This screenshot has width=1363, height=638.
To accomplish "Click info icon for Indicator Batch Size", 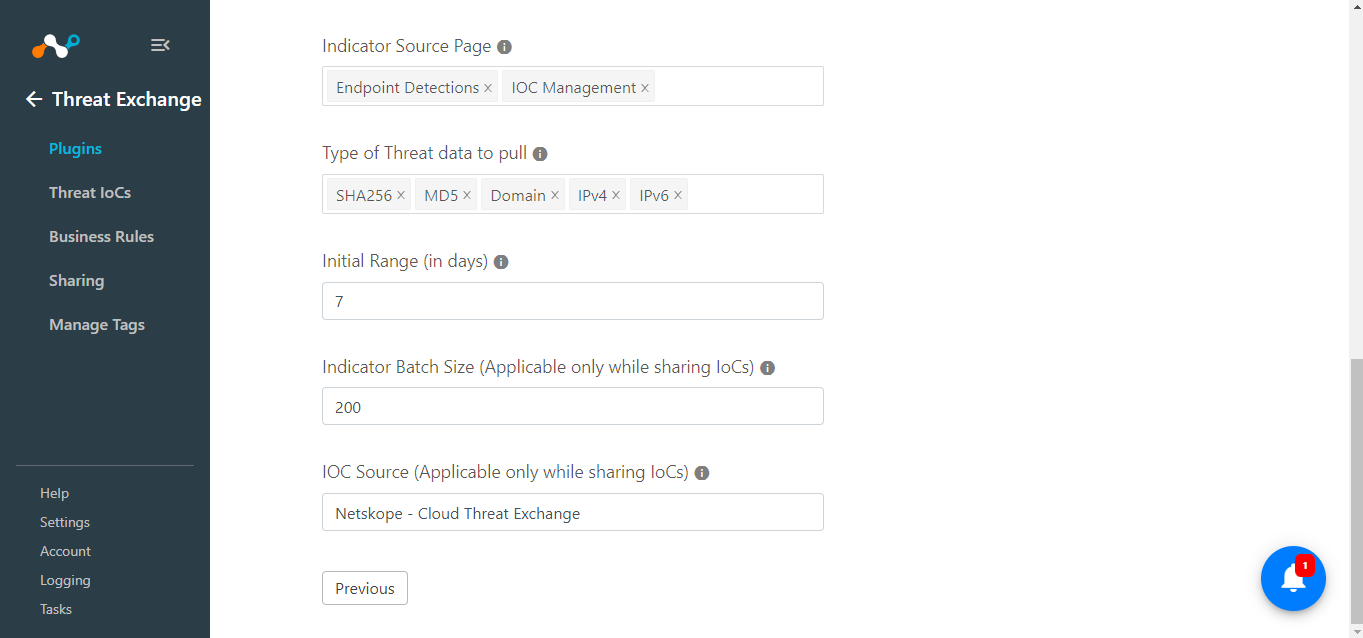I will pos(768,368).
